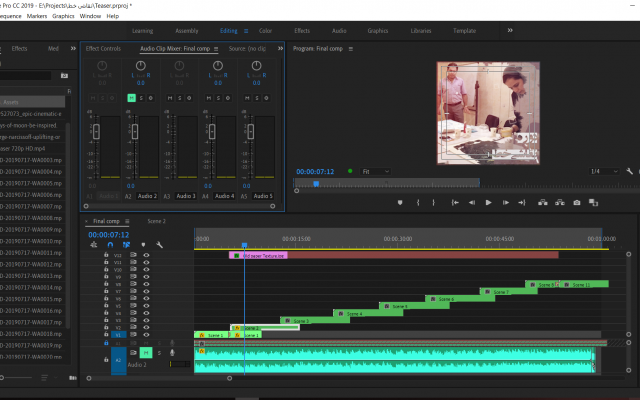This screenshot has width=640, height=400.
Task: Click the Audio 2 volume fader
Action: coord(135,131)
